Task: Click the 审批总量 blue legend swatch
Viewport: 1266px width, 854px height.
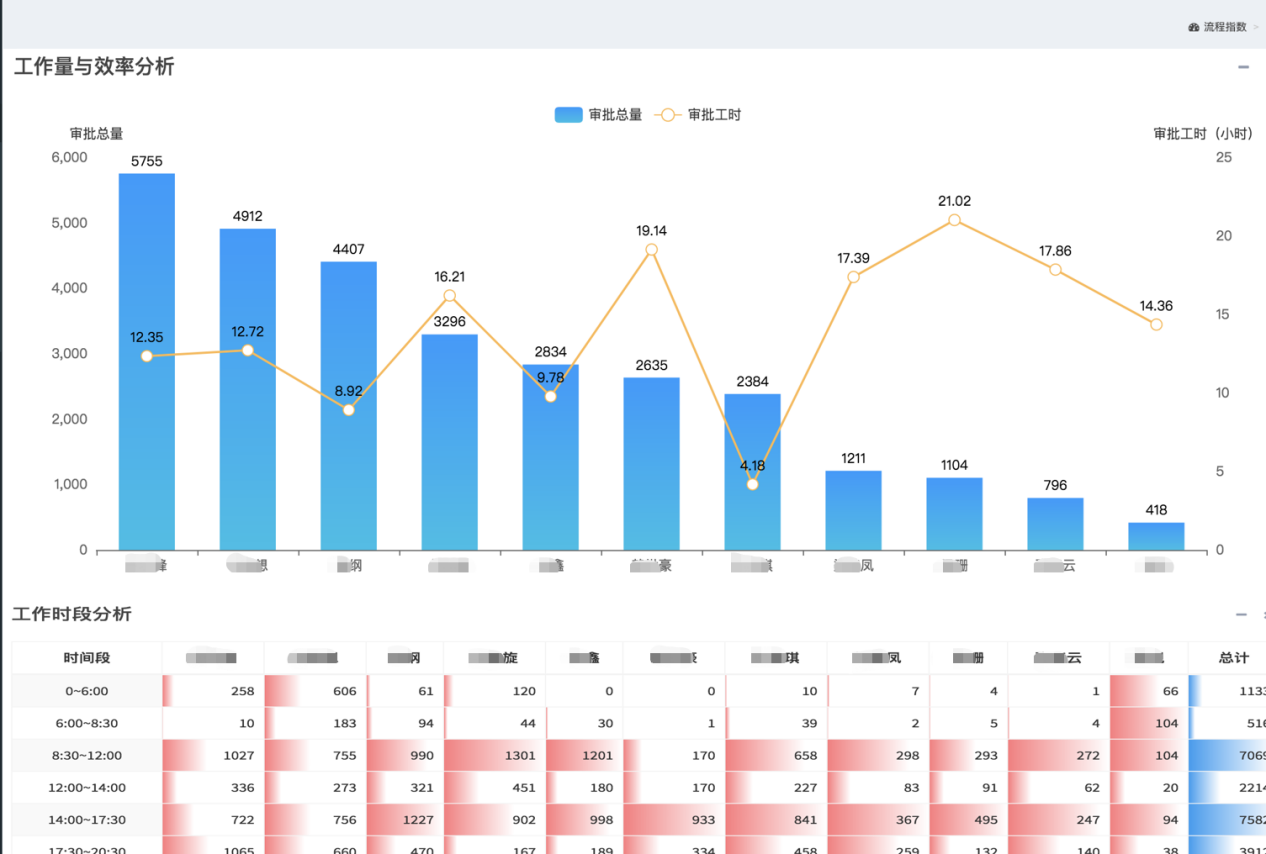Action: (568, 115)
